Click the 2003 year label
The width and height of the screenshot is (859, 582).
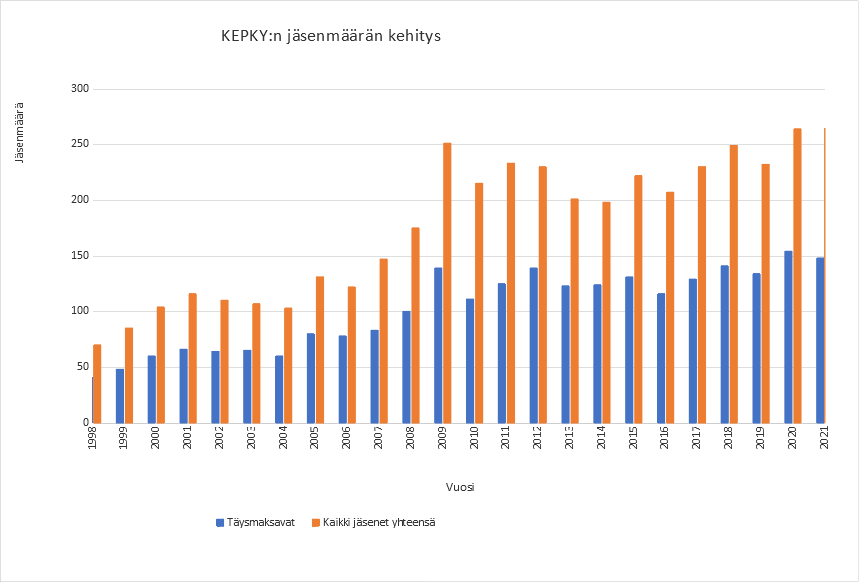coord(251,437)
